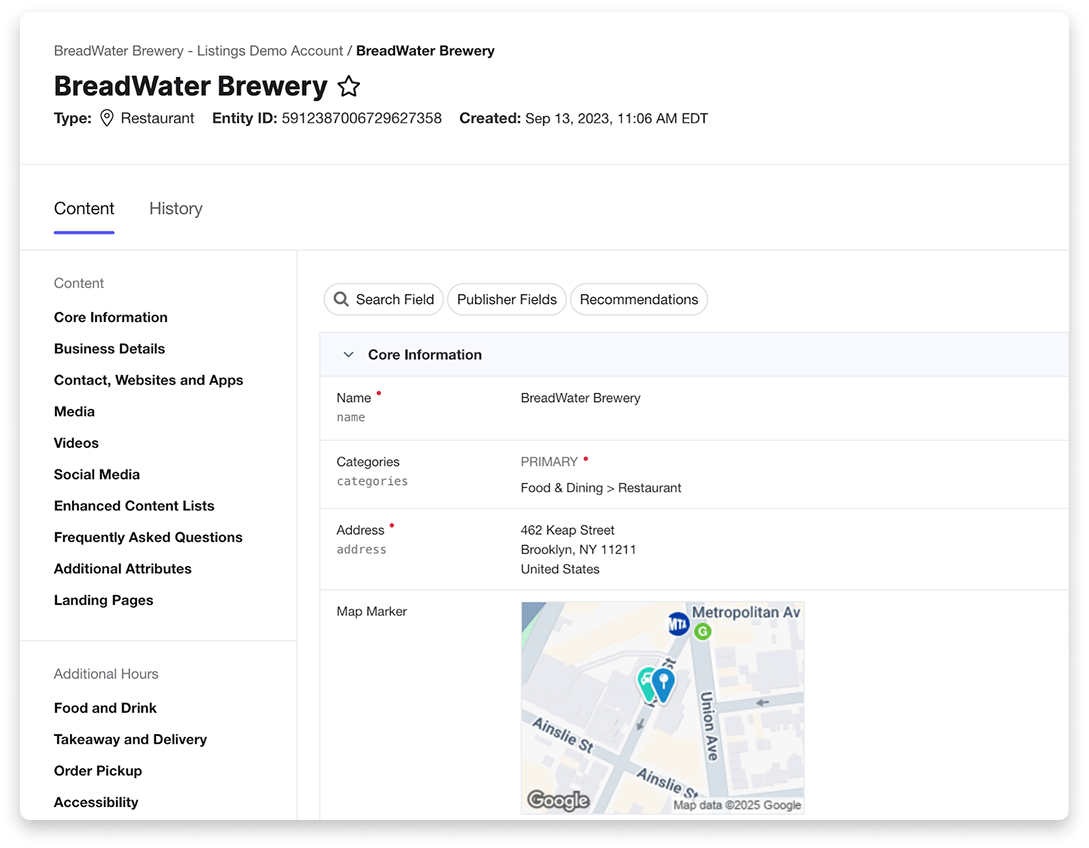Click the Union Ave label on map
This screenshot has height=848, width=1089.
click(x=710, y=726)
